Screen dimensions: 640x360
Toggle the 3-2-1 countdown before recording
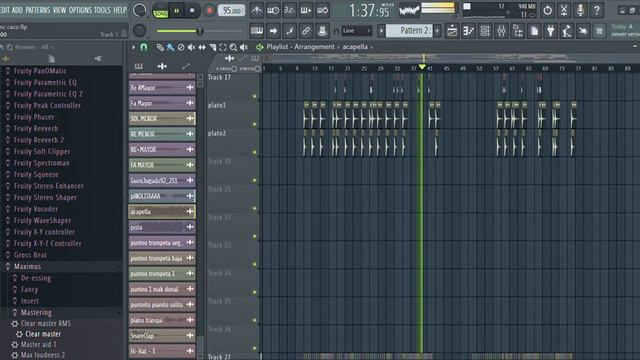tap(289, 10)
